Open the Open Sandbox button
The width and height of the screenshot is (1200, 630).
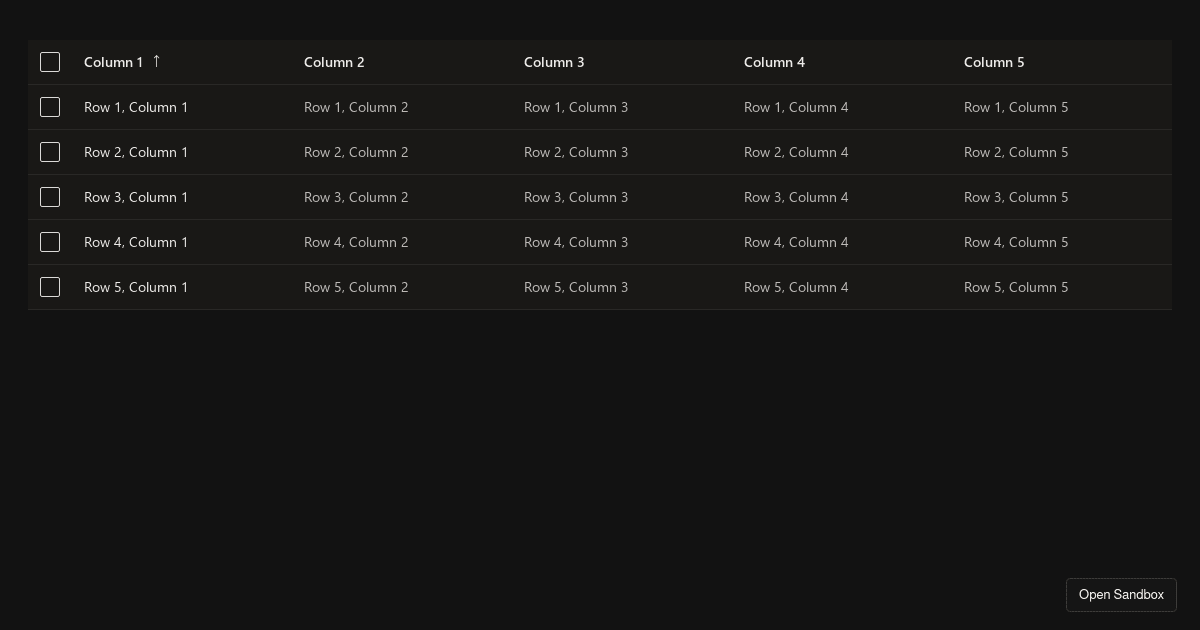point(1121,595)
